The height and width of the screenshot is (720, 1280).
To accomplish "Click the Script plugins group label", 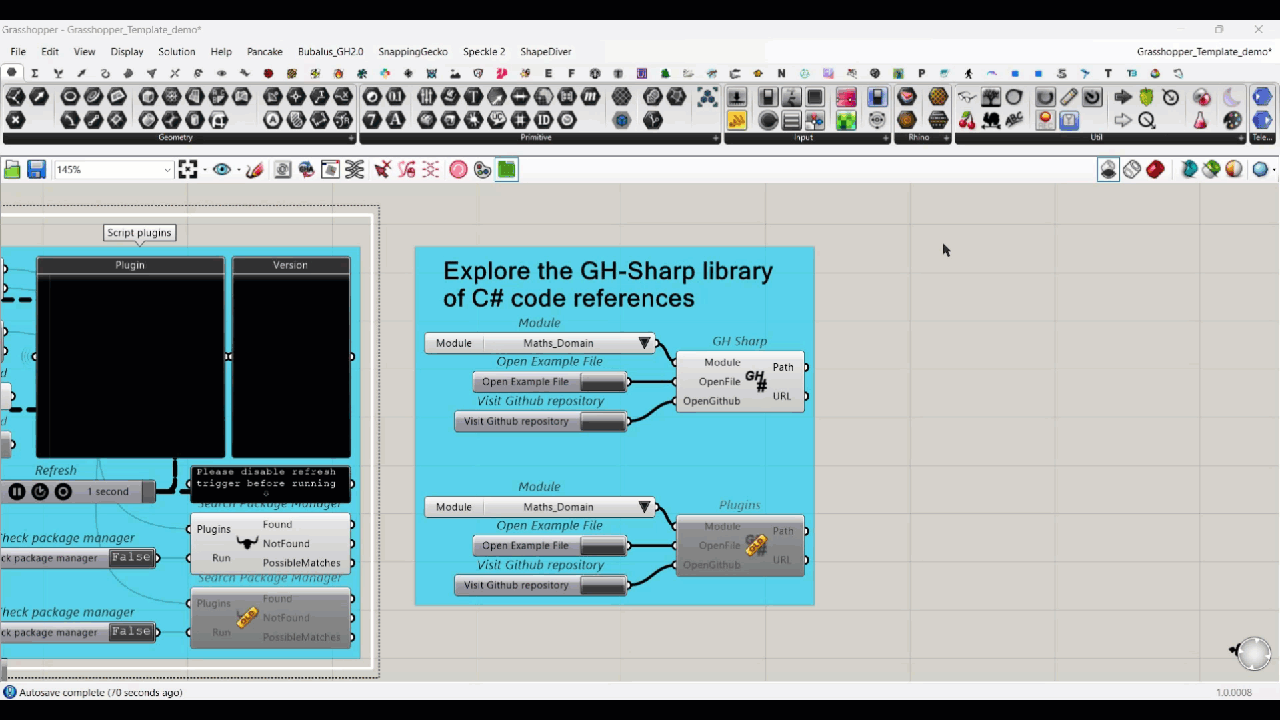I will coord(140,233).
